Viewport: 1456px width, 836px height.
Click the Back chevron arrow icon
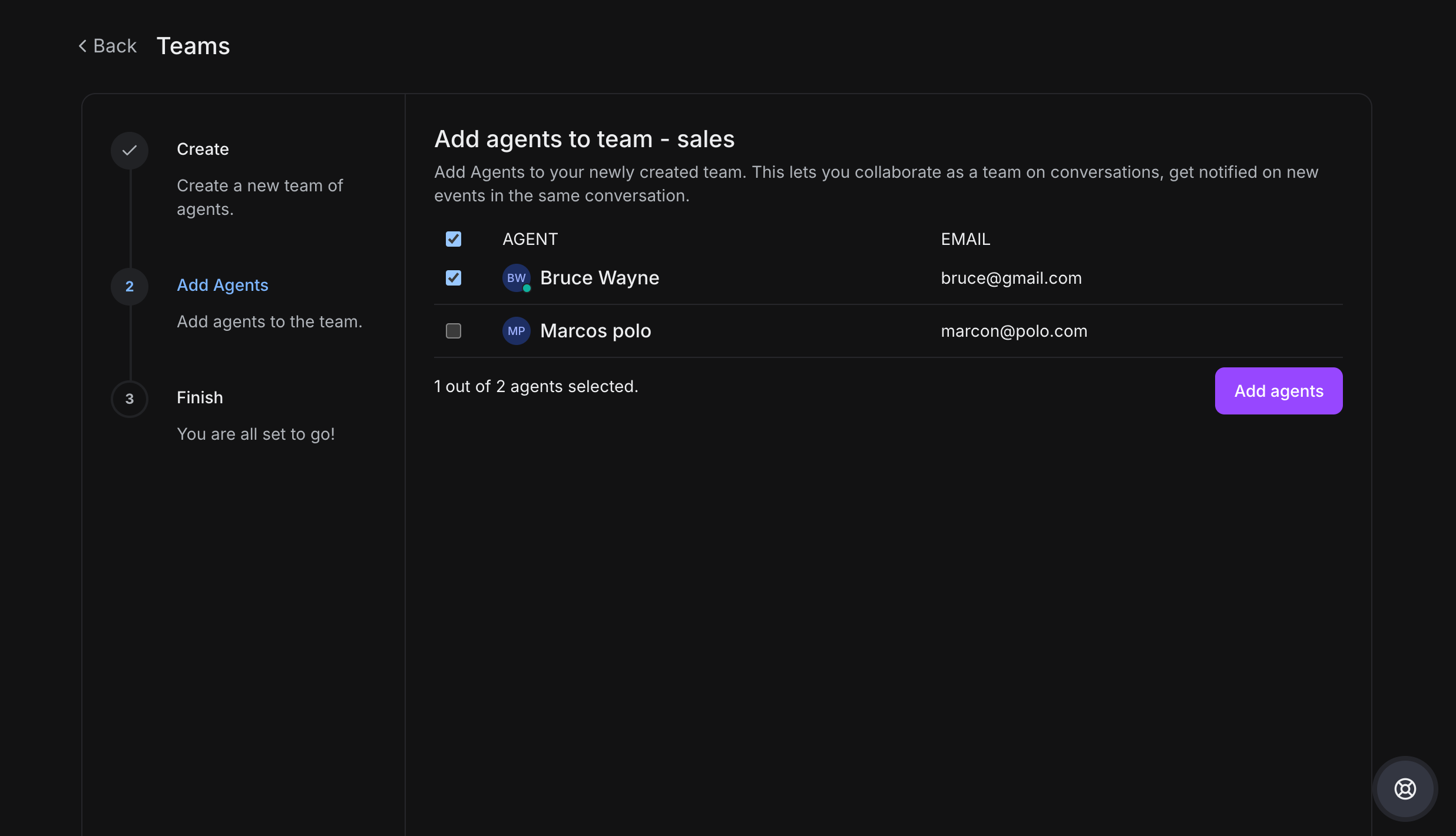82,46
